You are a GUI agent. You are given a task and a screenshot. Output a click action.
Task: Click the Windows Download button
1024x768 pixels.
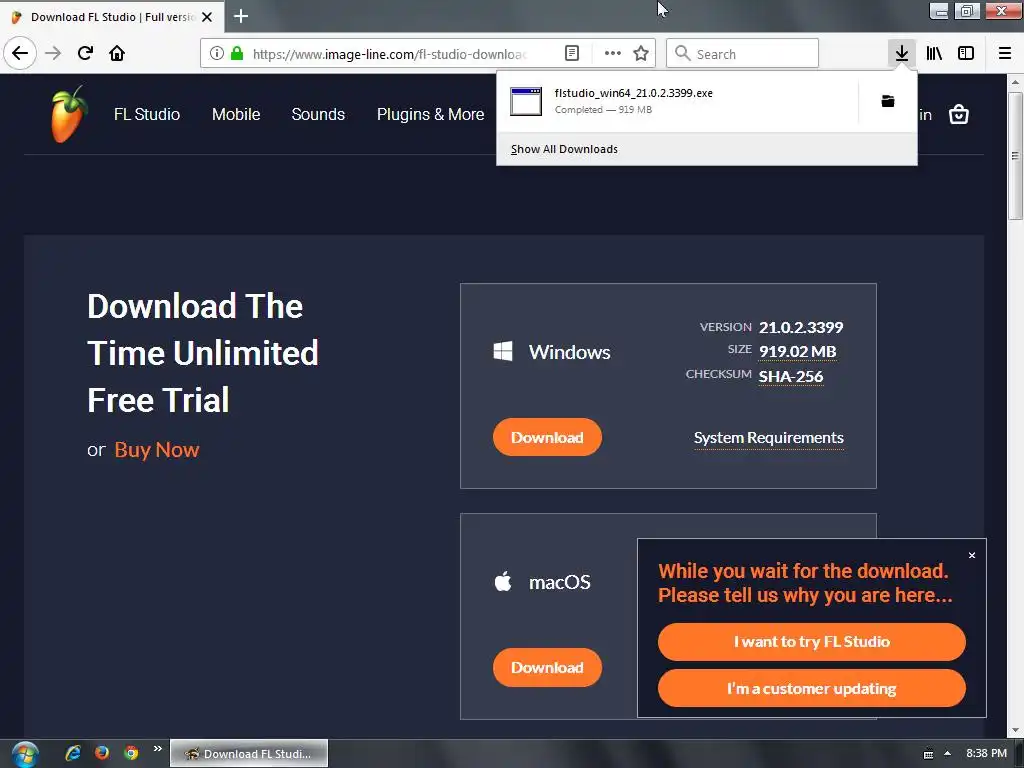click(547, 437)
